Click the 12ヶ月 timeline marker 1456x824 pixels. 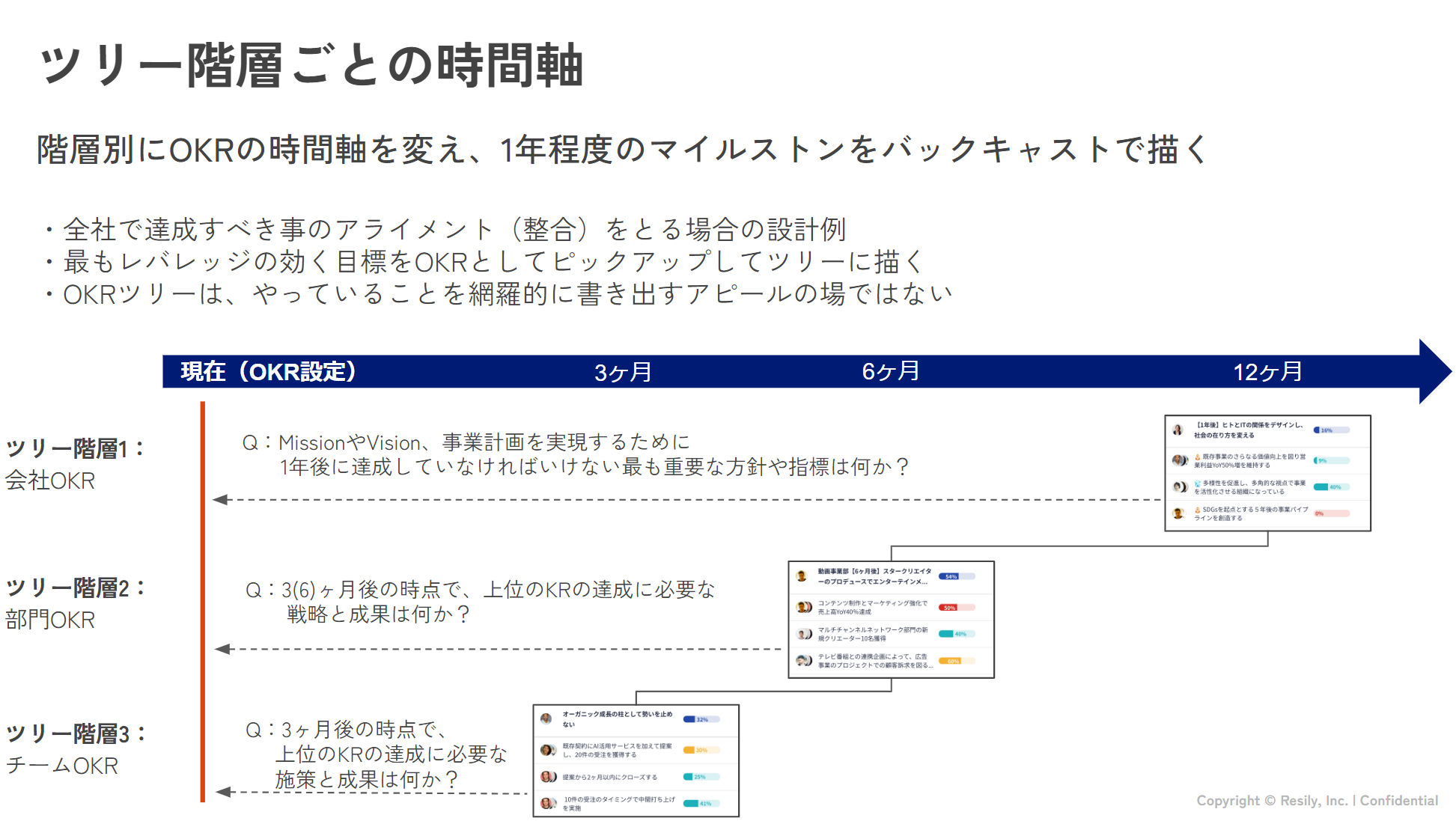coord(1267,372)
